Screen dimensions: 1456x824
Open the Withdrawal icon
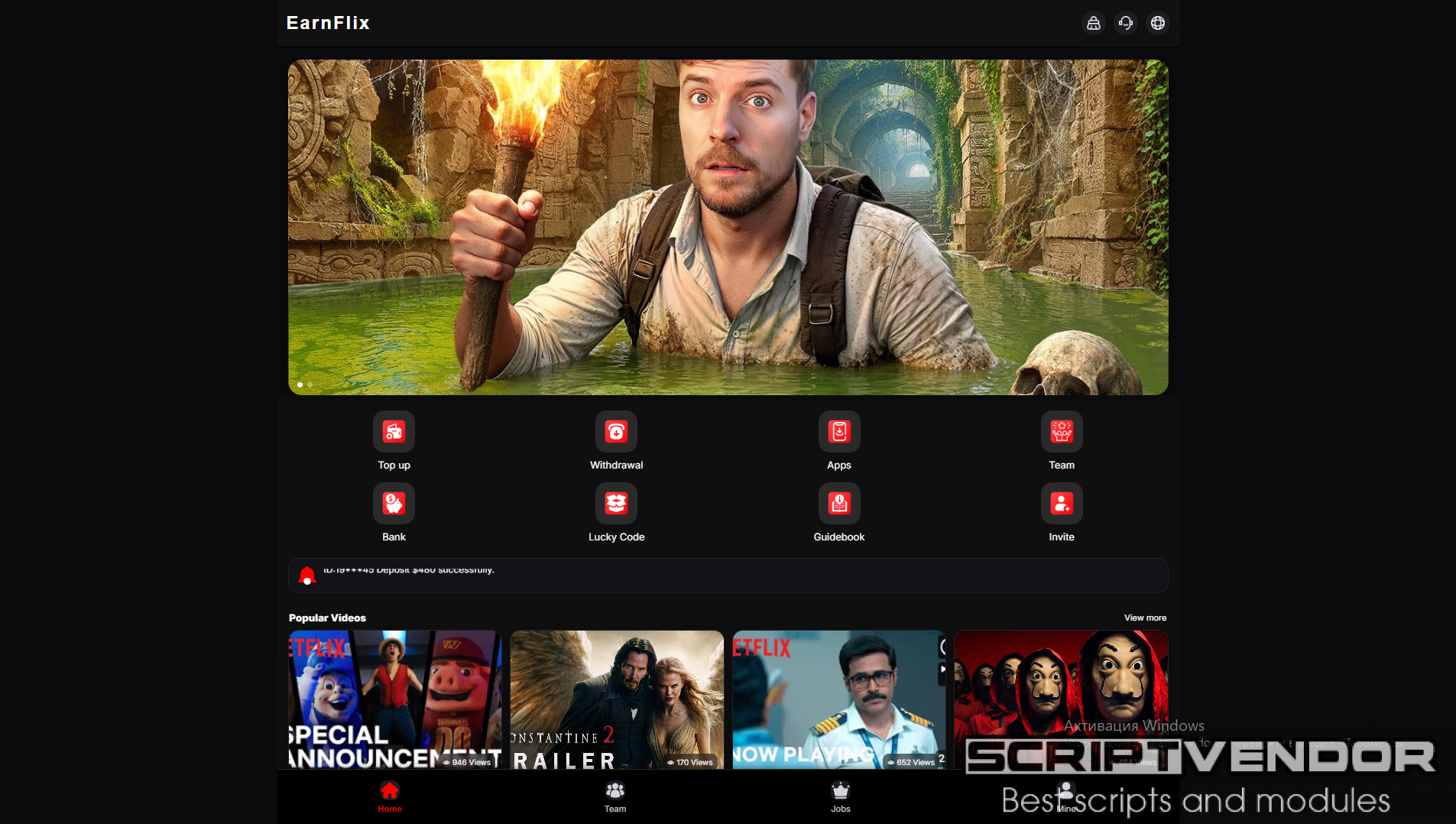pos(616,432)
